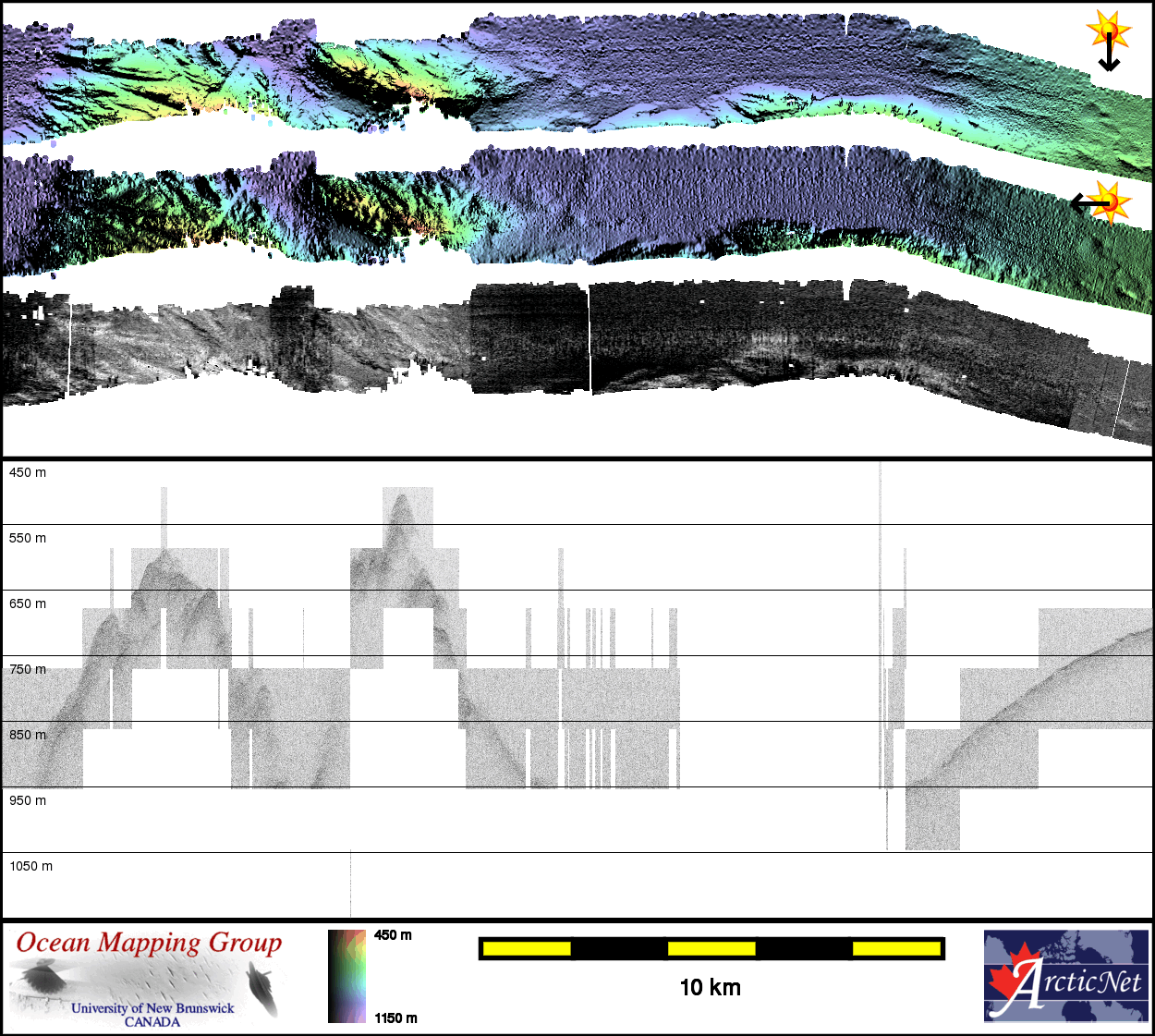
Task: Click the dark object at the logo's right edge
Action: tap(263, 987)
